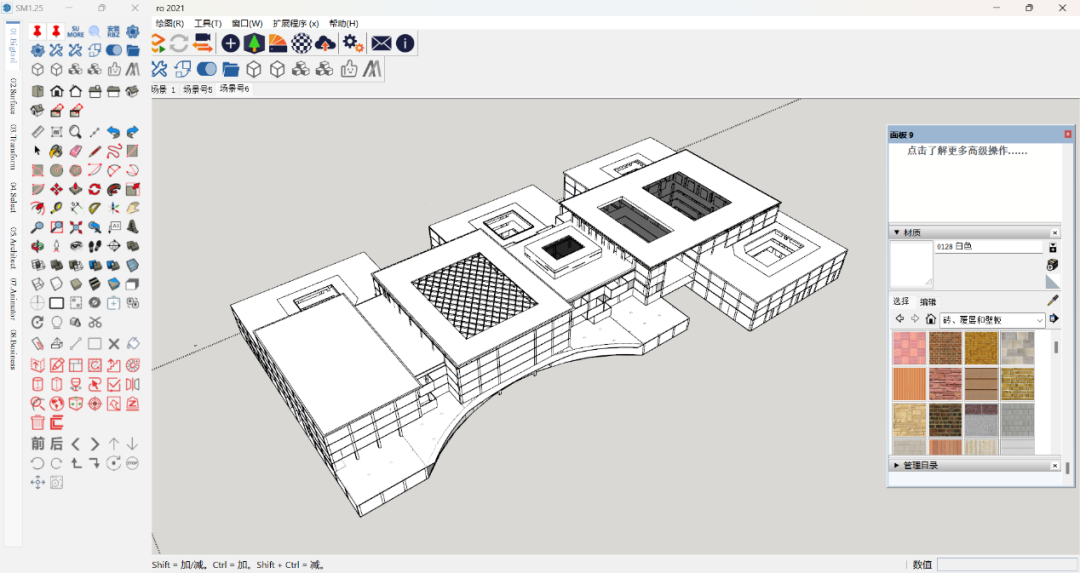This screenshot has width=1080, height=573.
Task: Select the Protractor tool
Action: (x=94, y=207)
